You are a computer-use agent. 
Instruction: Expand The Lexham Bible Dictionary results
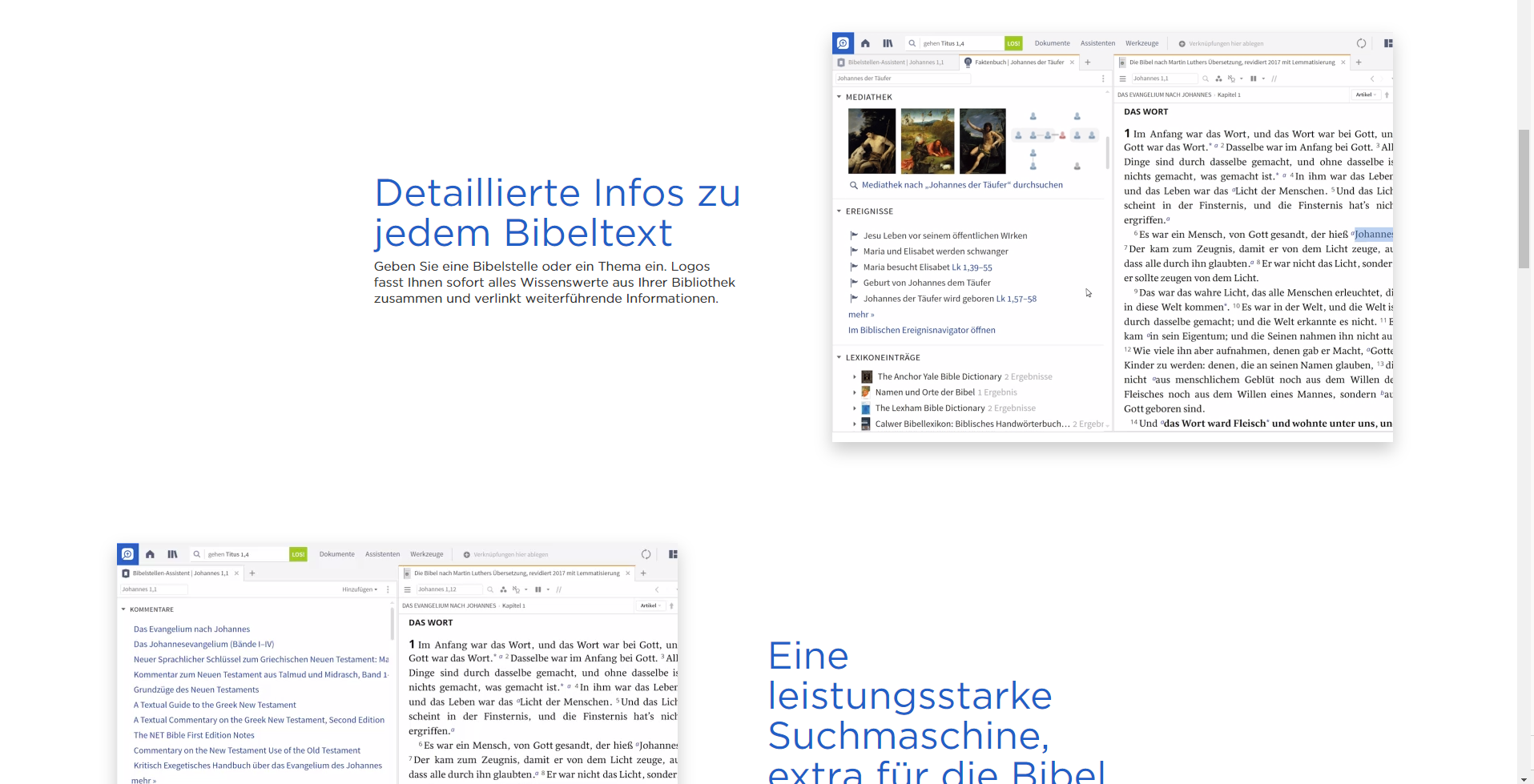coord(855,408)
